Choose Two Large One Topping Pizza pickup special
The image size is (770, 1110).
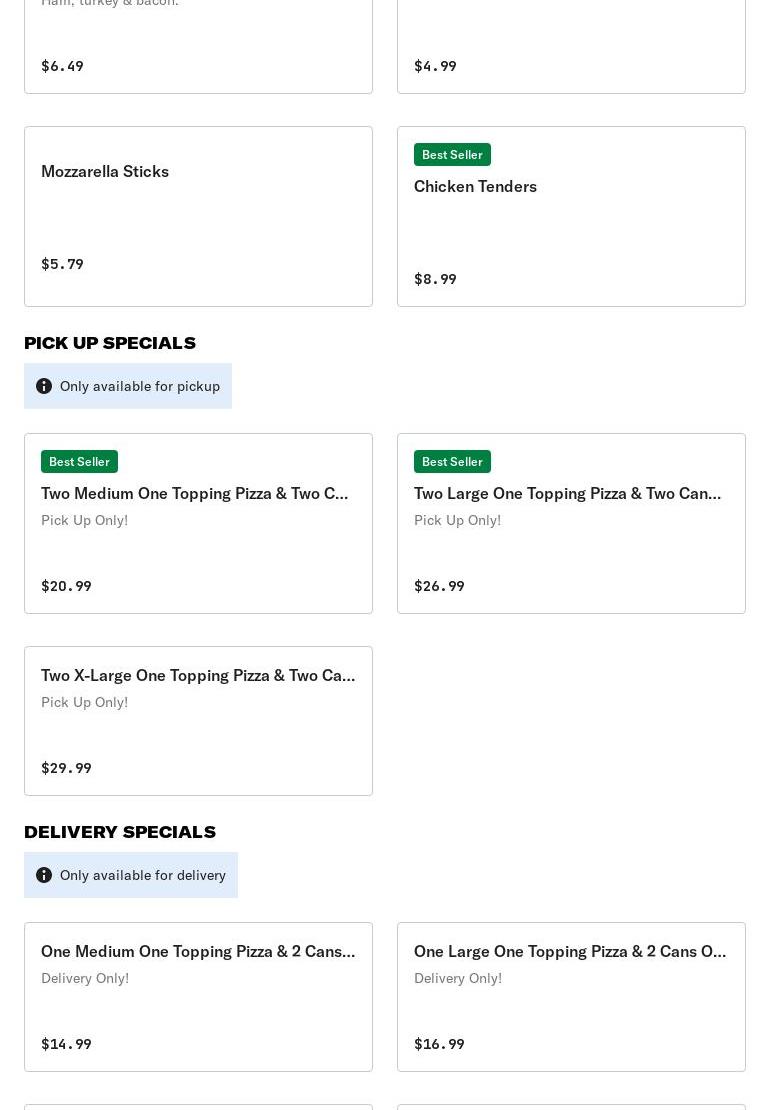pos(567,493)
